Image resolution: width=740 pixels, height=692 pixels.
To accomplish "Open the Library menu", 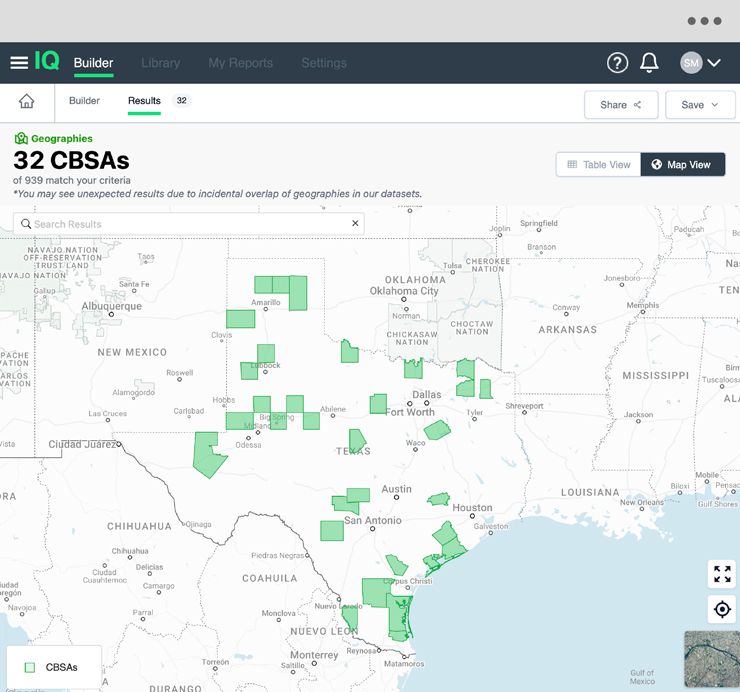I will [x=160, y=63].
